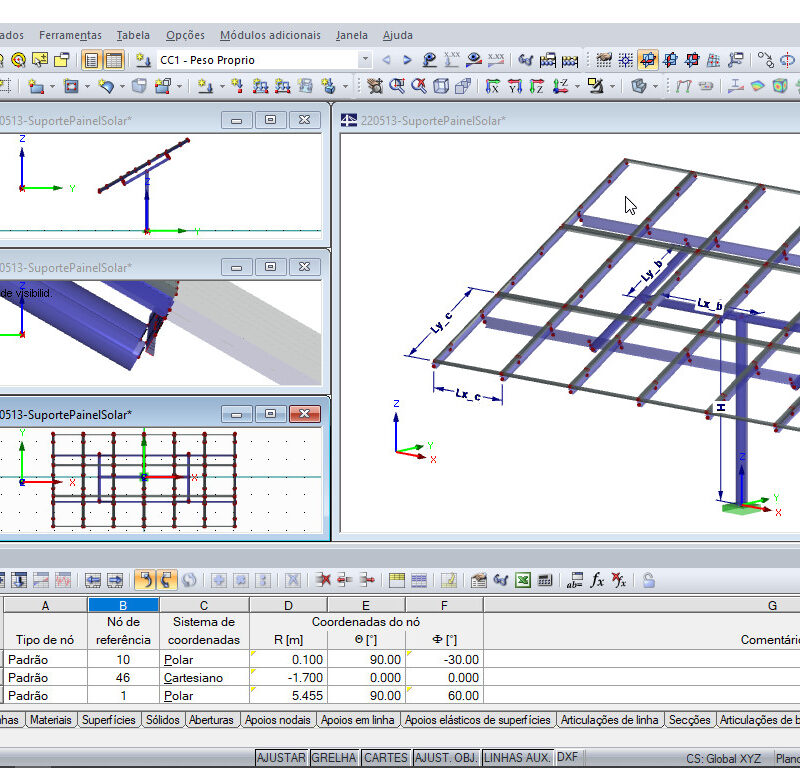
Task: Click the deformation results frame icon
Action: tap(683, 86)
